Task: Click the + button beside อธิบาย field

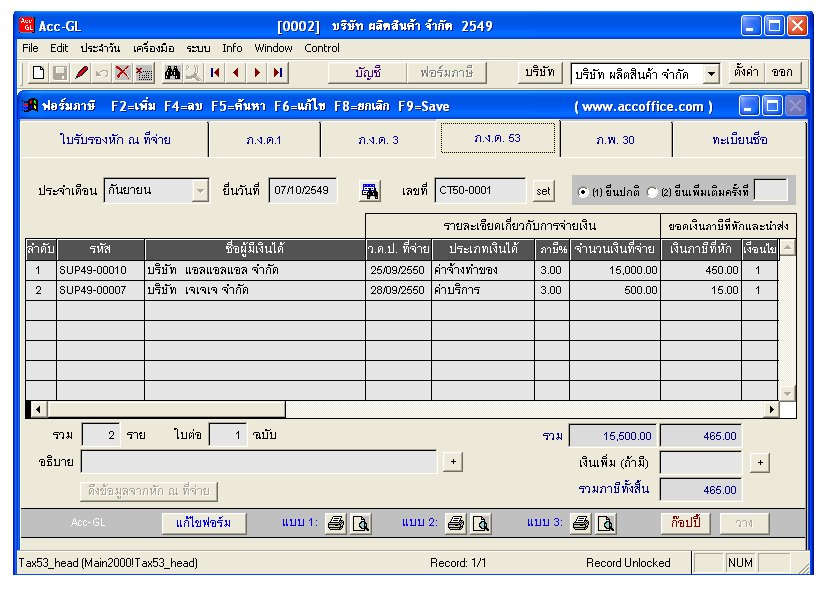Action: pos(452,461)
